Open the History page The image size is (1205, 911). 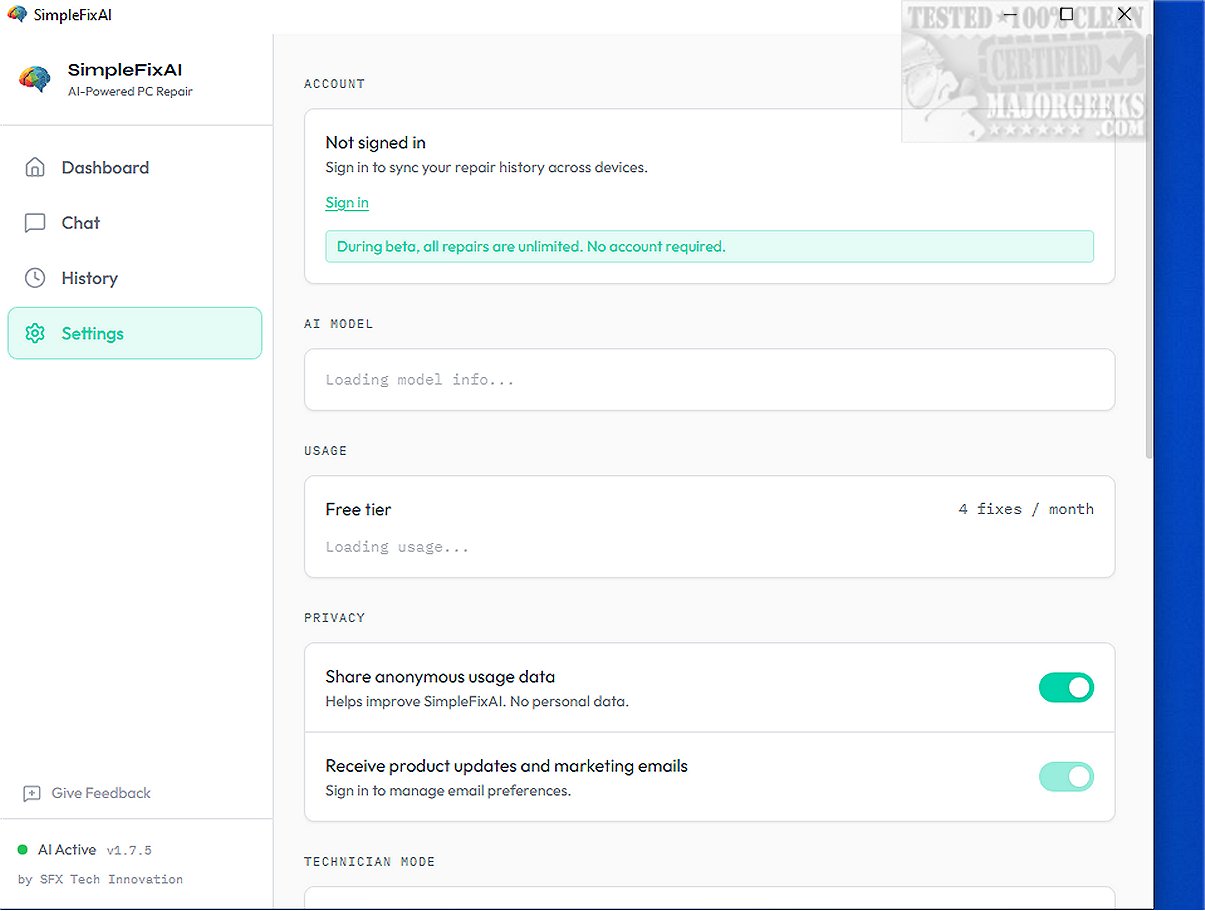click(134, 278)
